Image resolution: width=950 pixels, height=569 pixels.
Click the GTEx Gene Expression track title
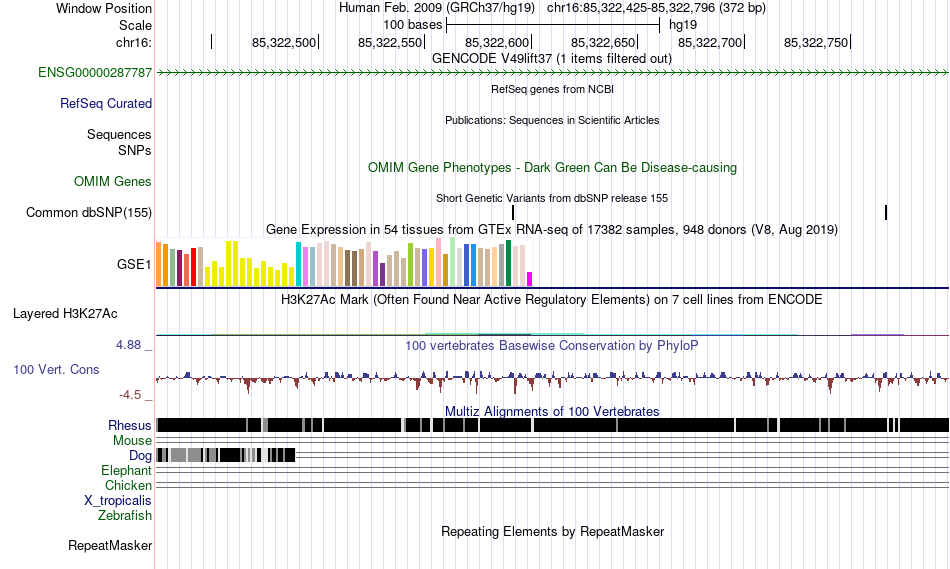coord(552,230)
